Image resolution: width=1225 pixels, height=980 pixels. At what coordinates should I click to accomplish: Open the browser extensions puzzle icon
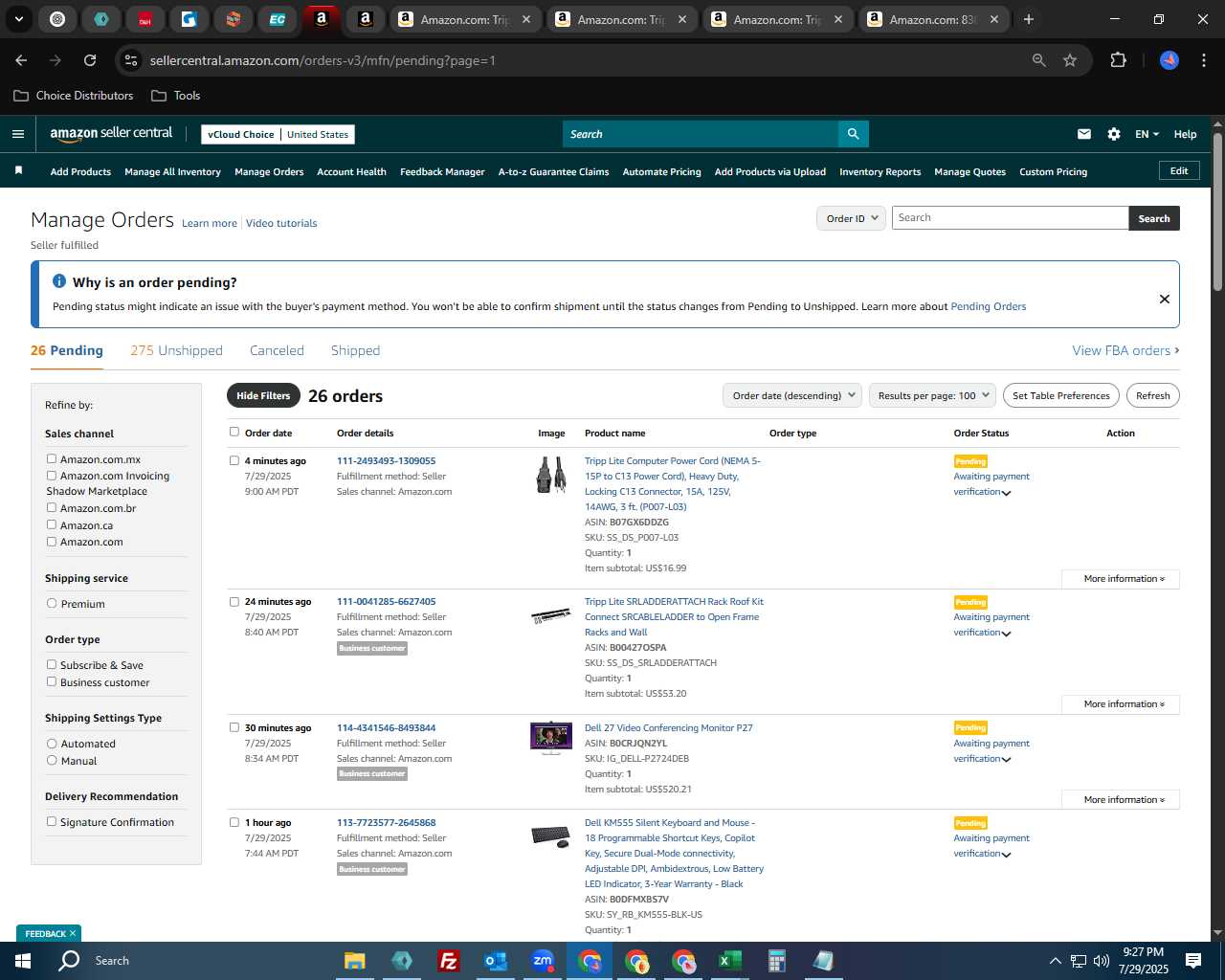(1118, 60)
